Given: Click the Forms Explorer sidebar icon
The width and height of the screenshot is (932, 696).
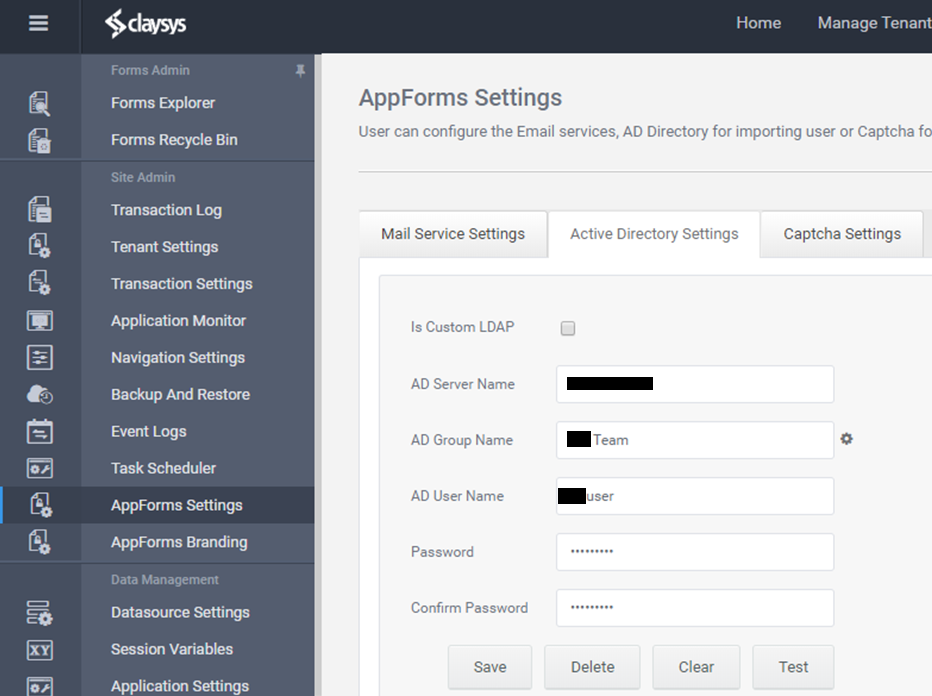Looking at the screenshot, I should (x=40, y=103).
